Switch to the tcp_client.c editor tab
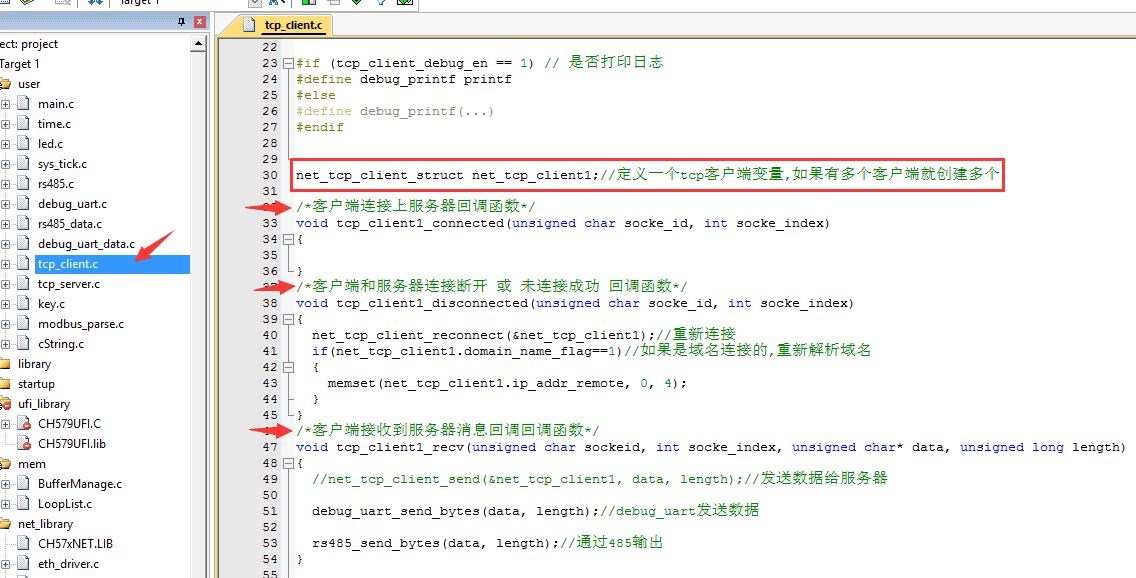Viewport: 1136px width, 578px height. 292,25
